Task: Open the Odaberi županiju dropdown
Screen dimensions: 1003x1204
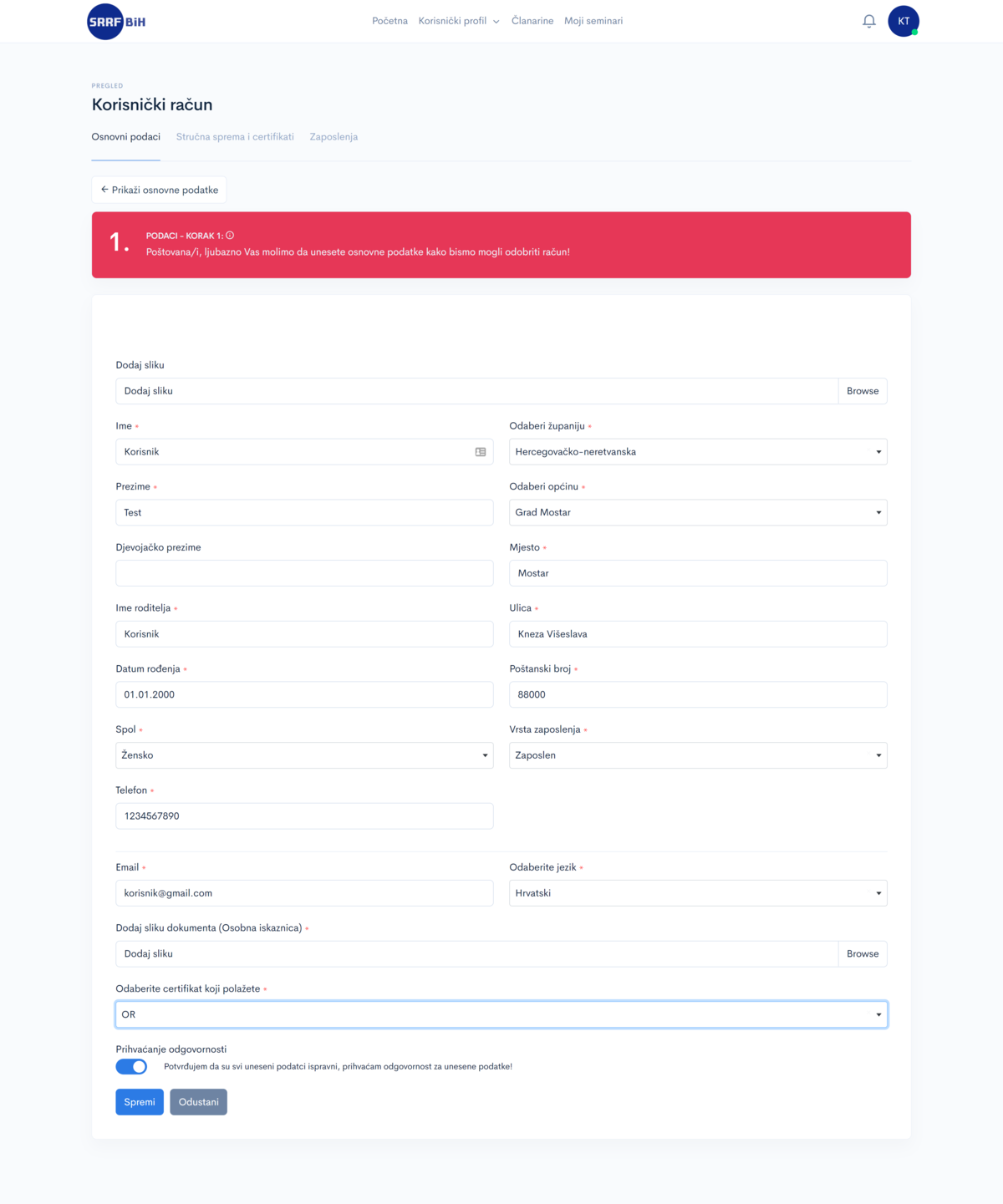Action: [698, 452]
